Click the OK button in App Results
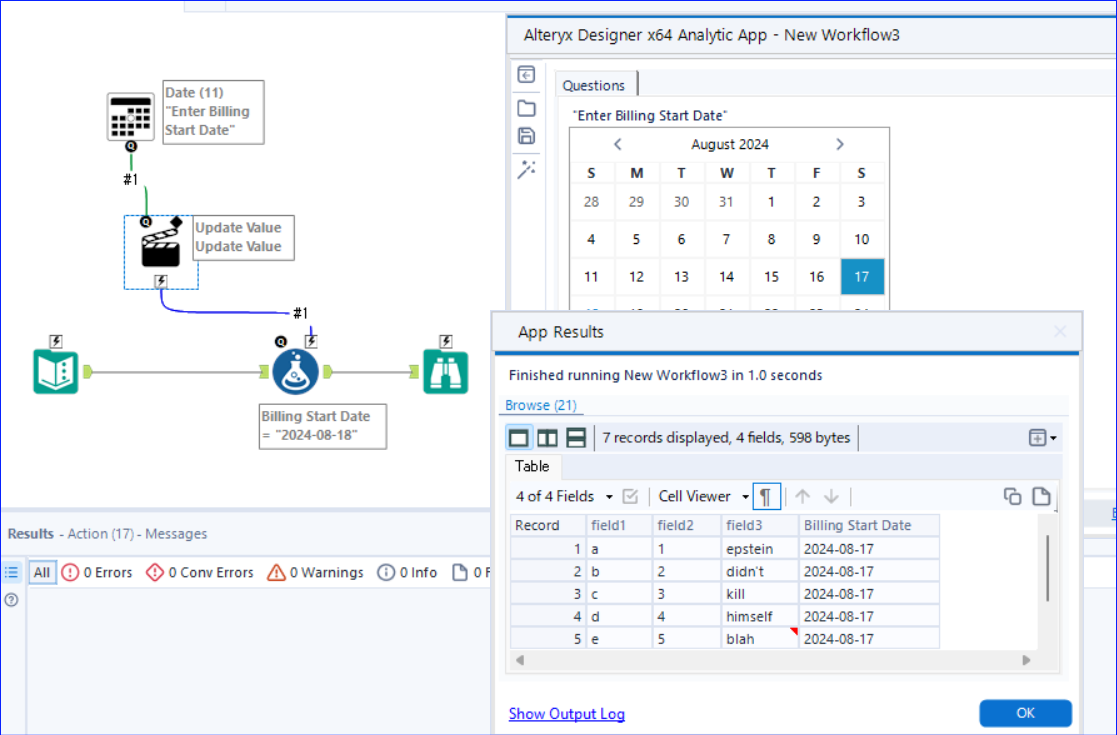The width and height of the screenshot is (1117, 735). tap(1025, 713)
